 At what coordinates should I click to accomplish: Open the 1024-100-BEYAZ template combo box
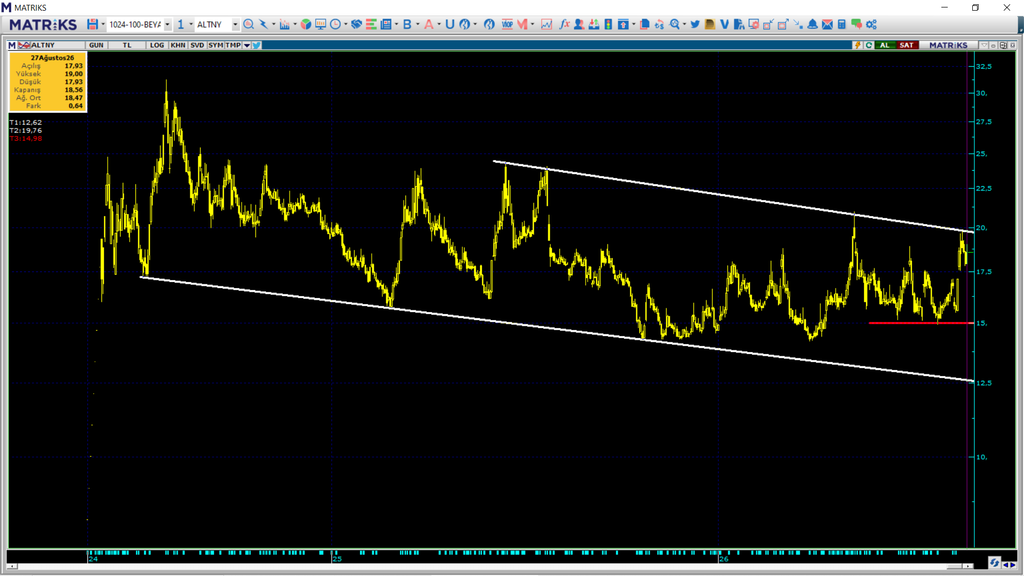click(138, 24)
